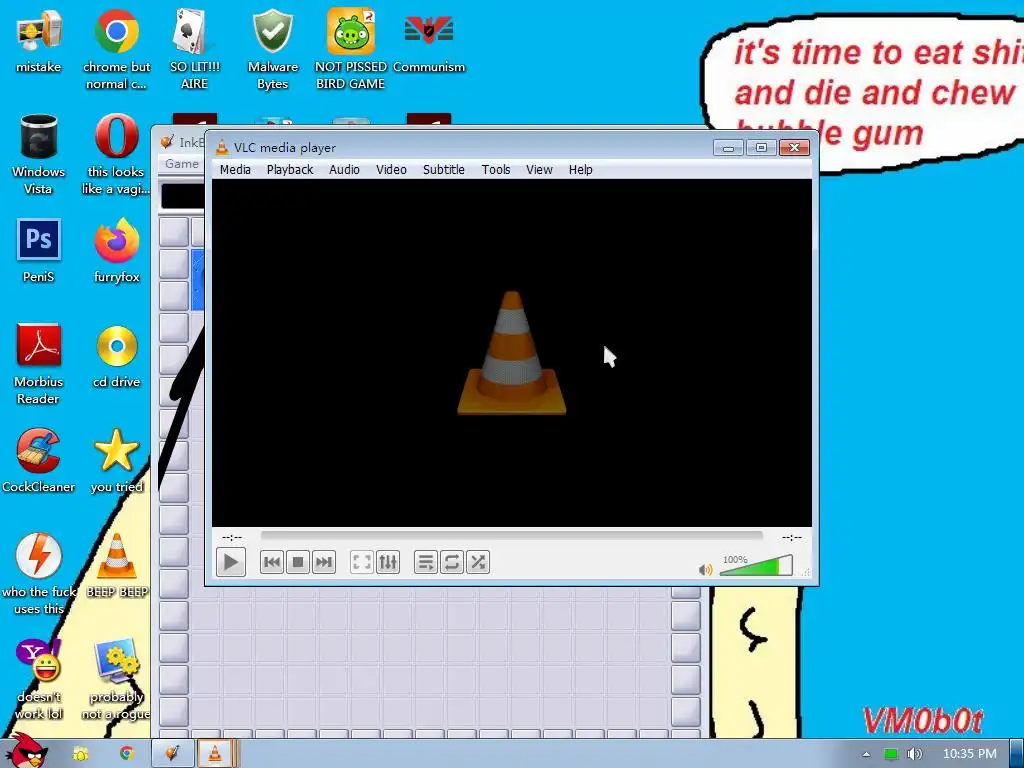This screenshot has height=768, width=1024.
Task: Select the 'you tried' star icon
Action: (116, 461)
